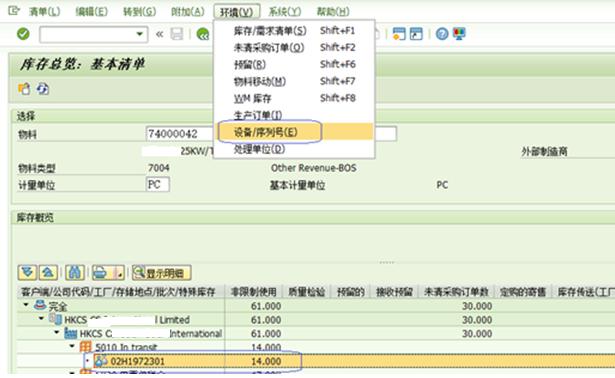615x378 pixels.
Task: Click the 外部制造商 label
Action: [544, 151]
